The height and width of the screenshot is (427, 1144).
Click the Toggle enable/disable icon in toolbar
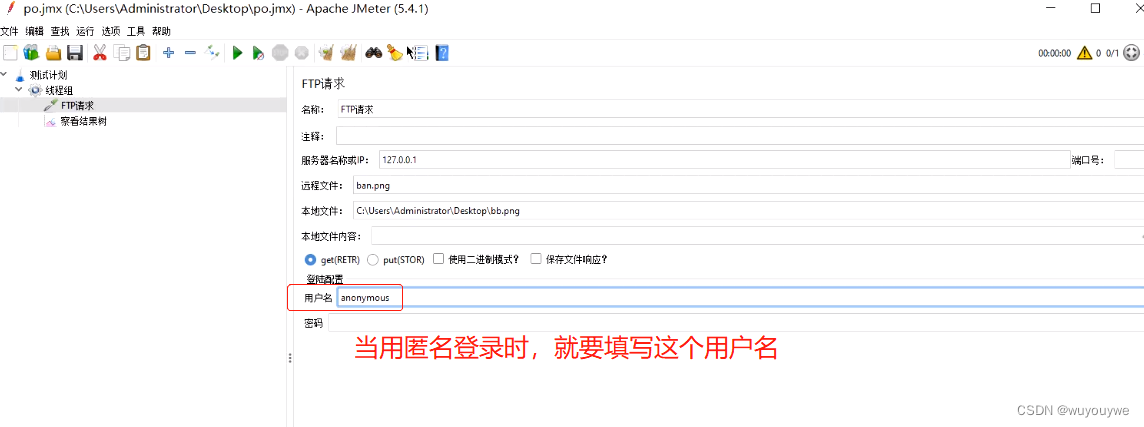pyautogui.click(x=213, y=53)
